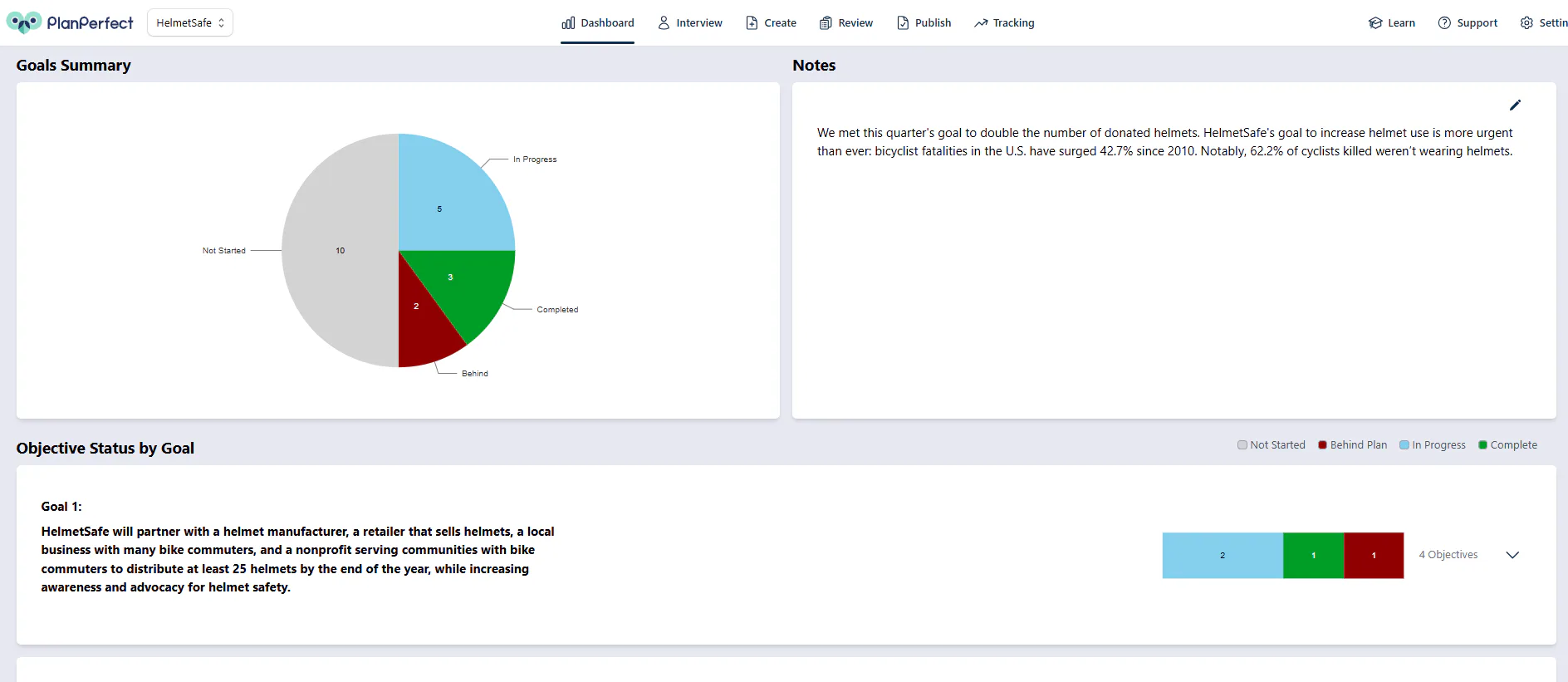Click the Goal 1 description text
The width and height of the screenshot is (1568, 682).
pos(298,559)
